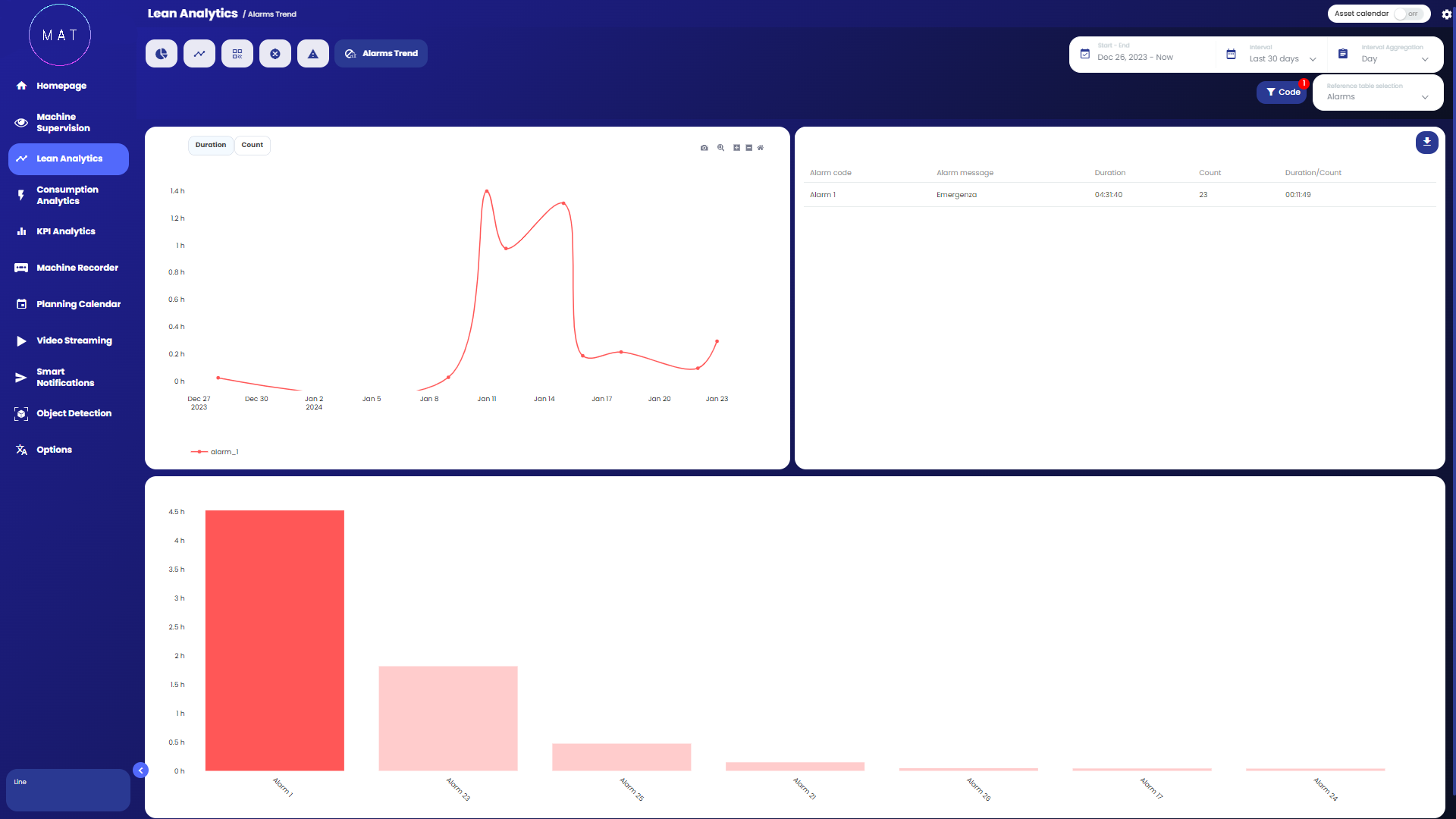Screen dimensions: 1456x819
Task: Click the camera snapshot icon on chart
Action: coord(704,148)
